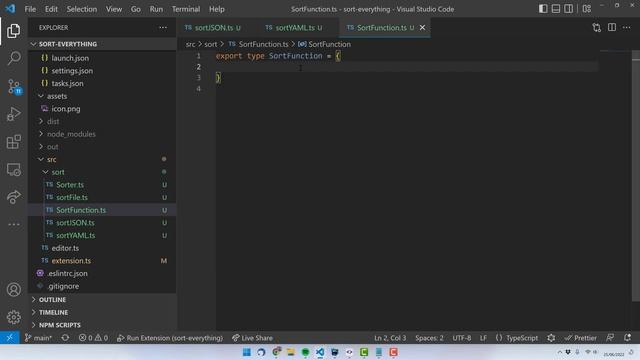640x360 pixels.
Task: Switch git branch main in status bar
Action: click(x=38, y=338)
